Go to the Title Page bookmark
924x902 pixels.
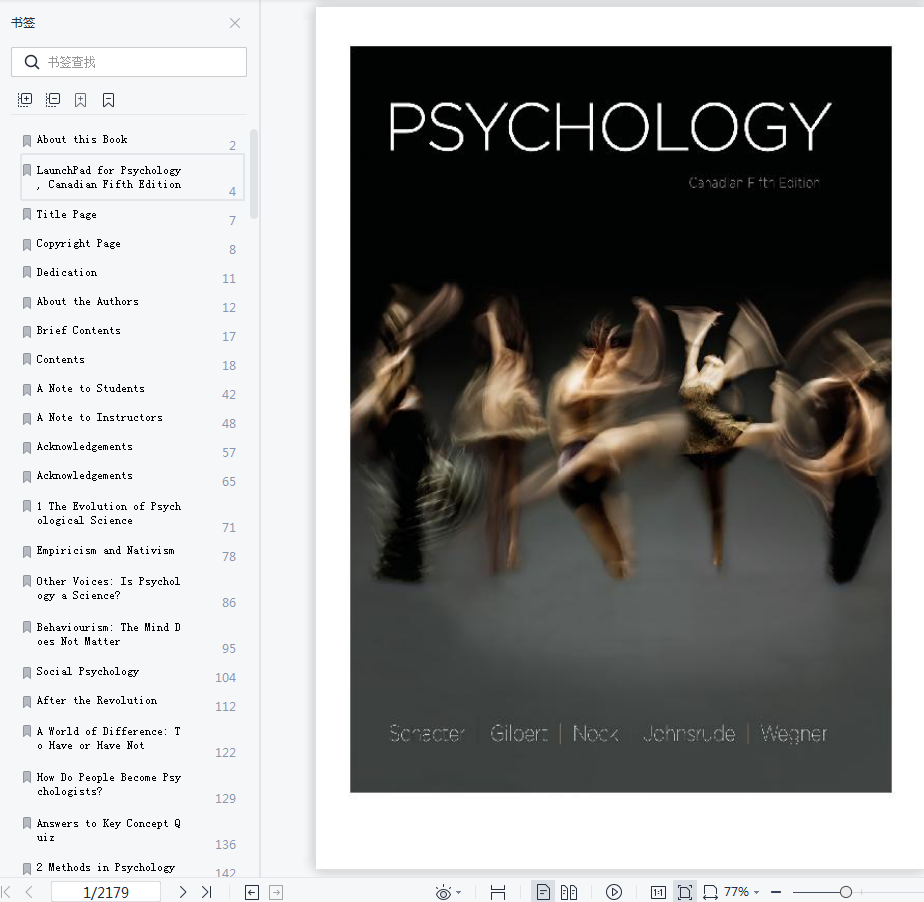[x=67, y=214]
